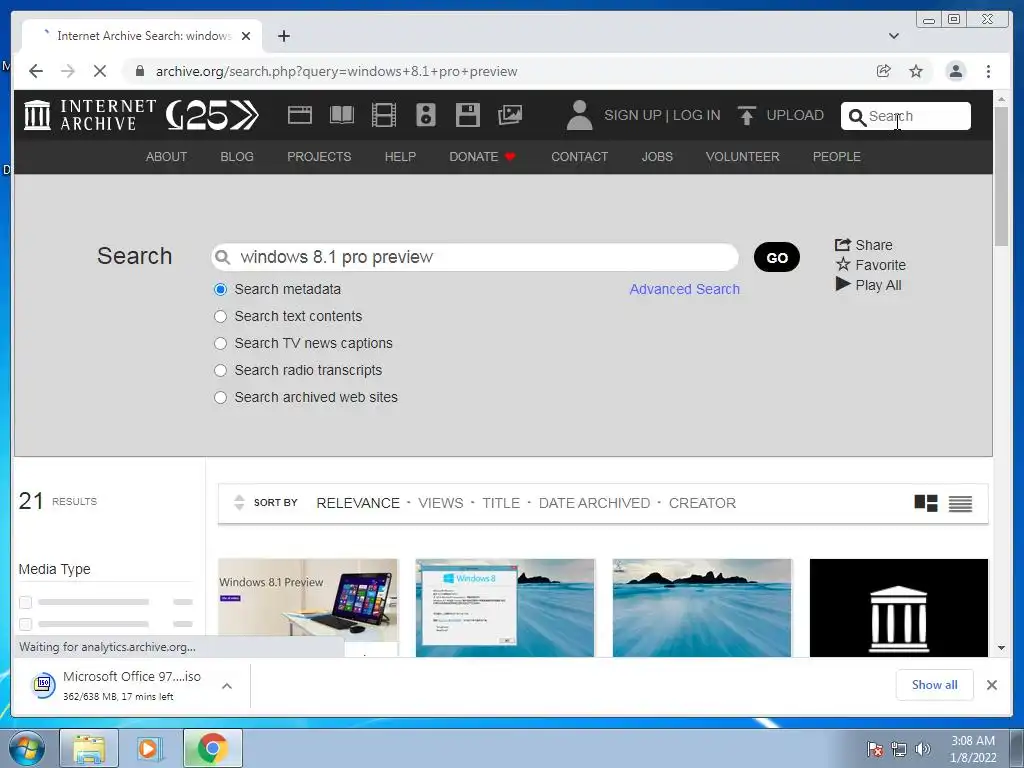Share this page from address bar
Screen dimensions: 1024x768
(884, 71)
